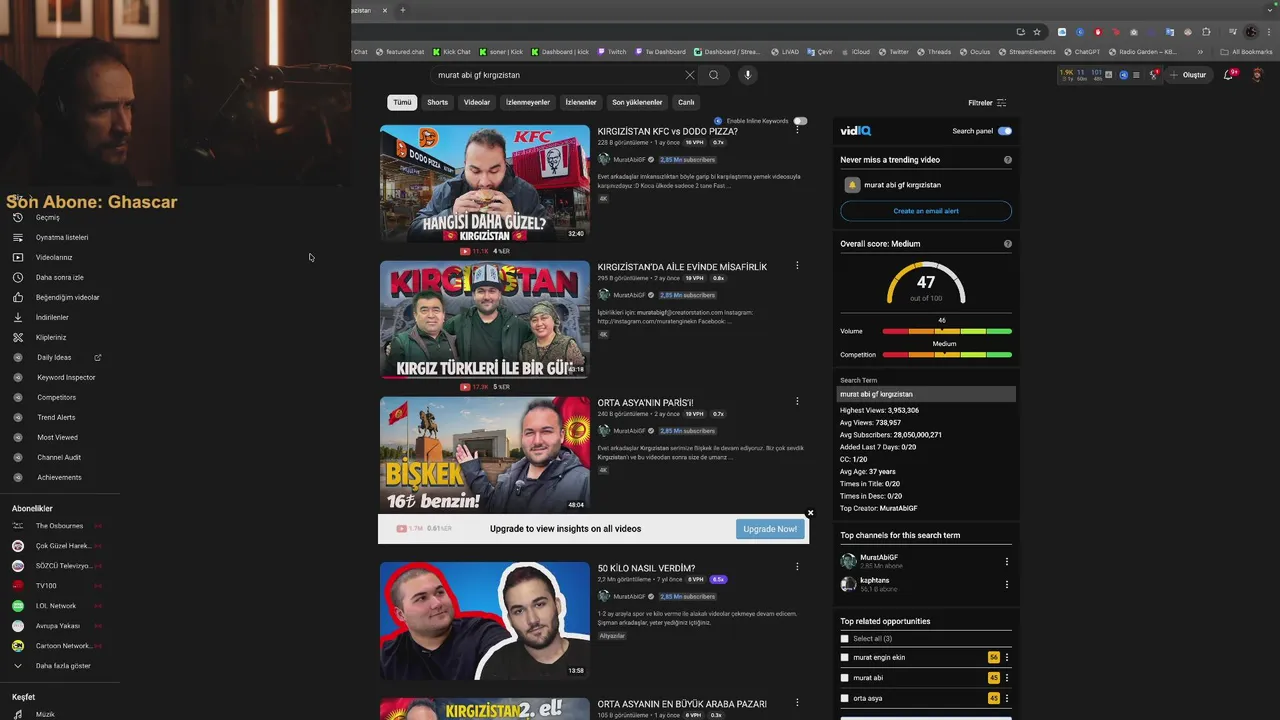Open The Osbournes subscription channel
This screenshot has width=1280, height=720.
tap(60, 526)
